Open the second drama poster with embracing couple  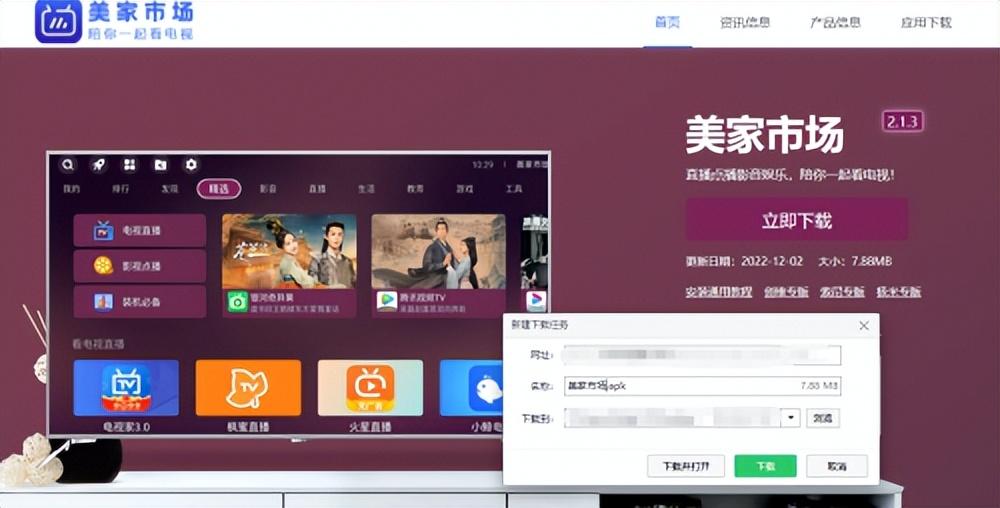(x=439, y=251)
